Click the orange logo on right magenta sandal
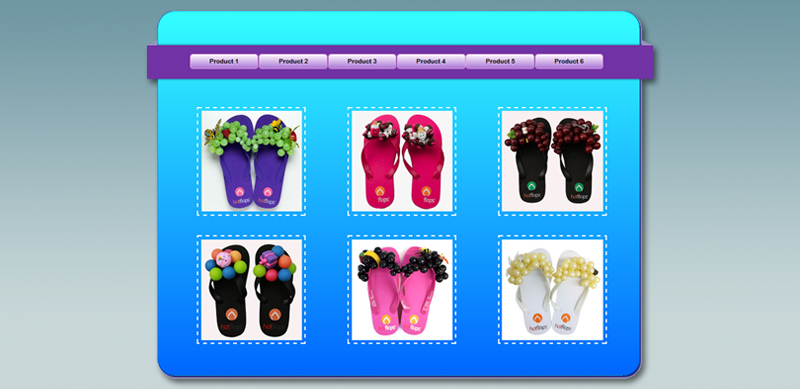This screenshot has height=389, width=800. tap(426, 191)
